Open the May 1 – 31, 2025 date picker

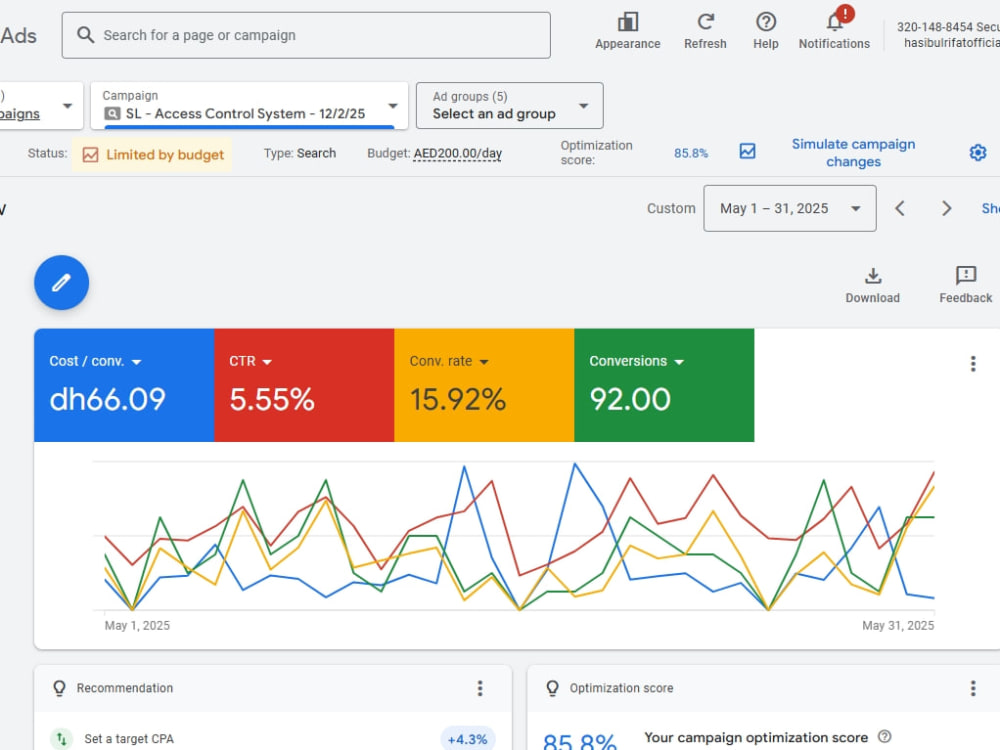pyautogui.click(x=790, y=209)
